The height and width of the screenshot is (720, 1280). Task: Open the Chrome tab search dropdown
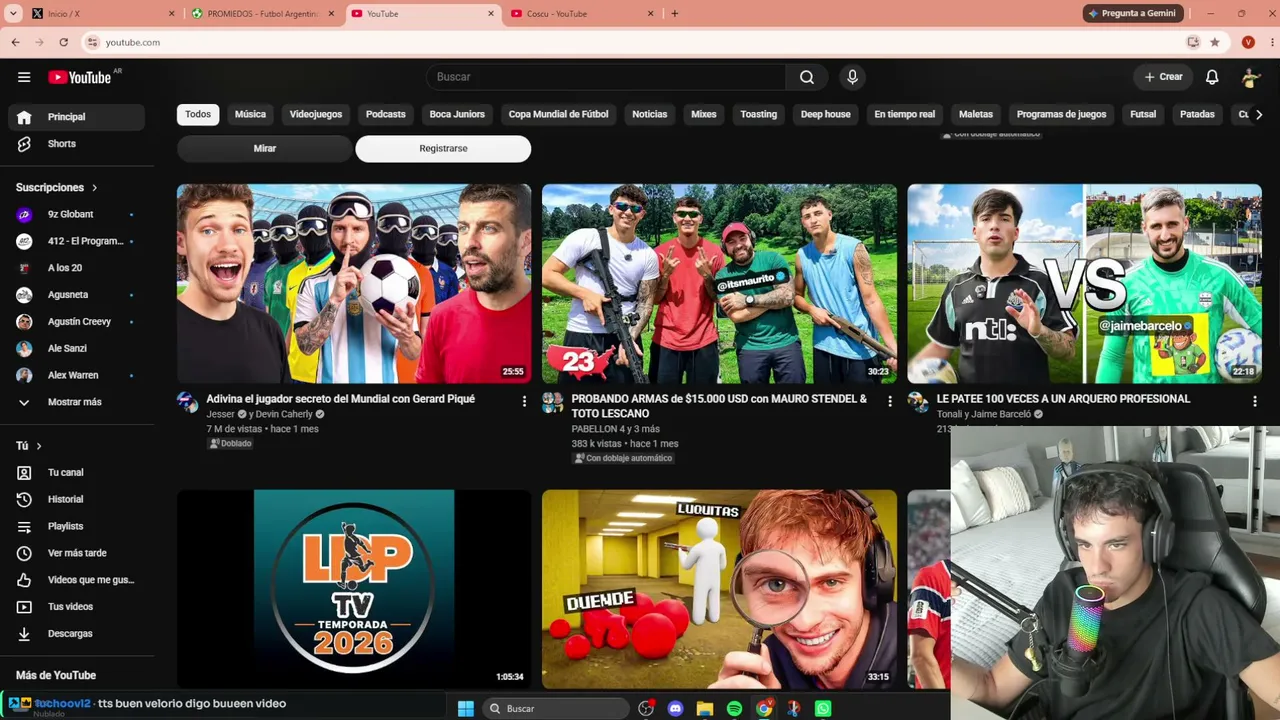point(13,14)
